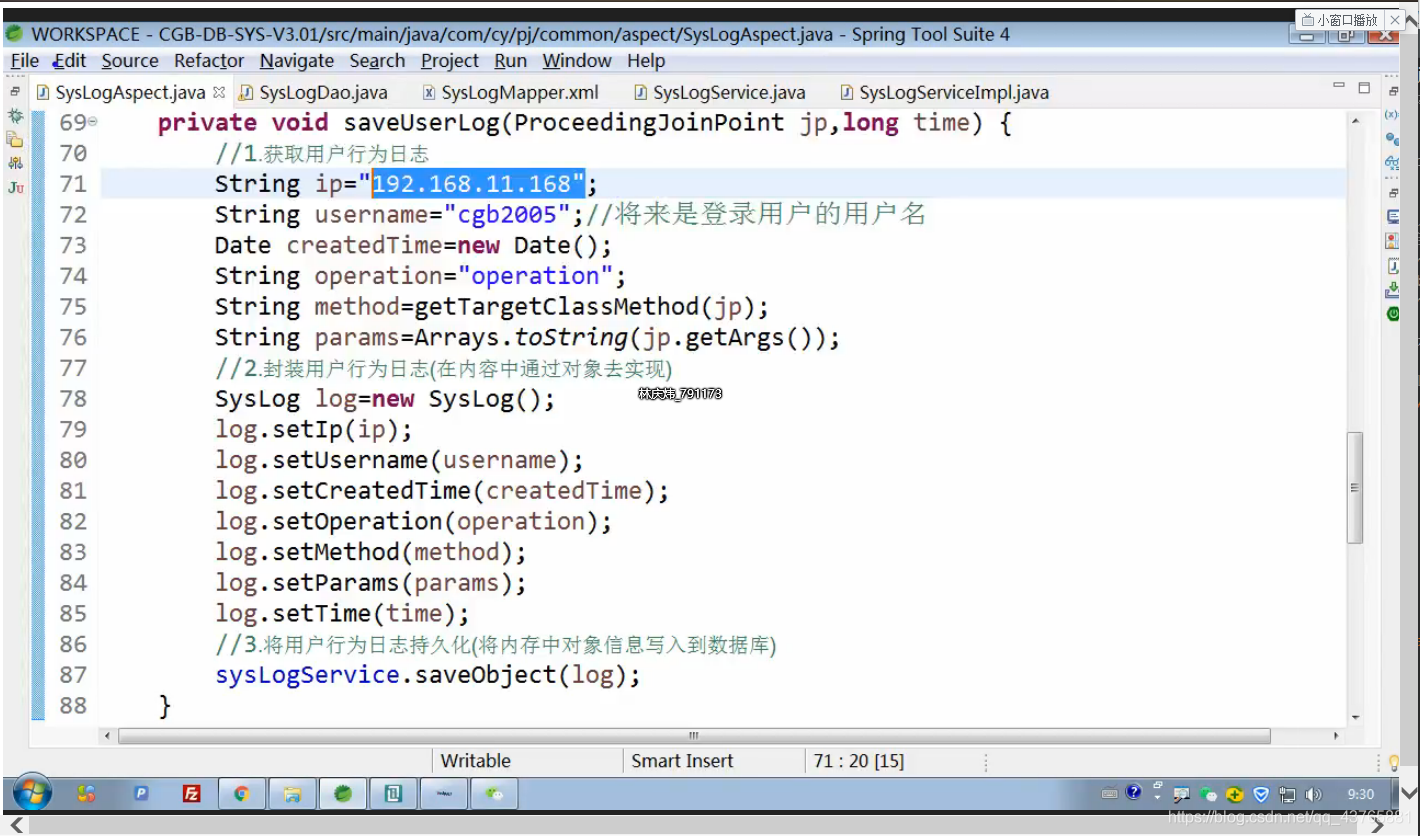Close the SysLogAspect.java editor tab
Screen dimensions: 1420x836
tap(219, 93)
